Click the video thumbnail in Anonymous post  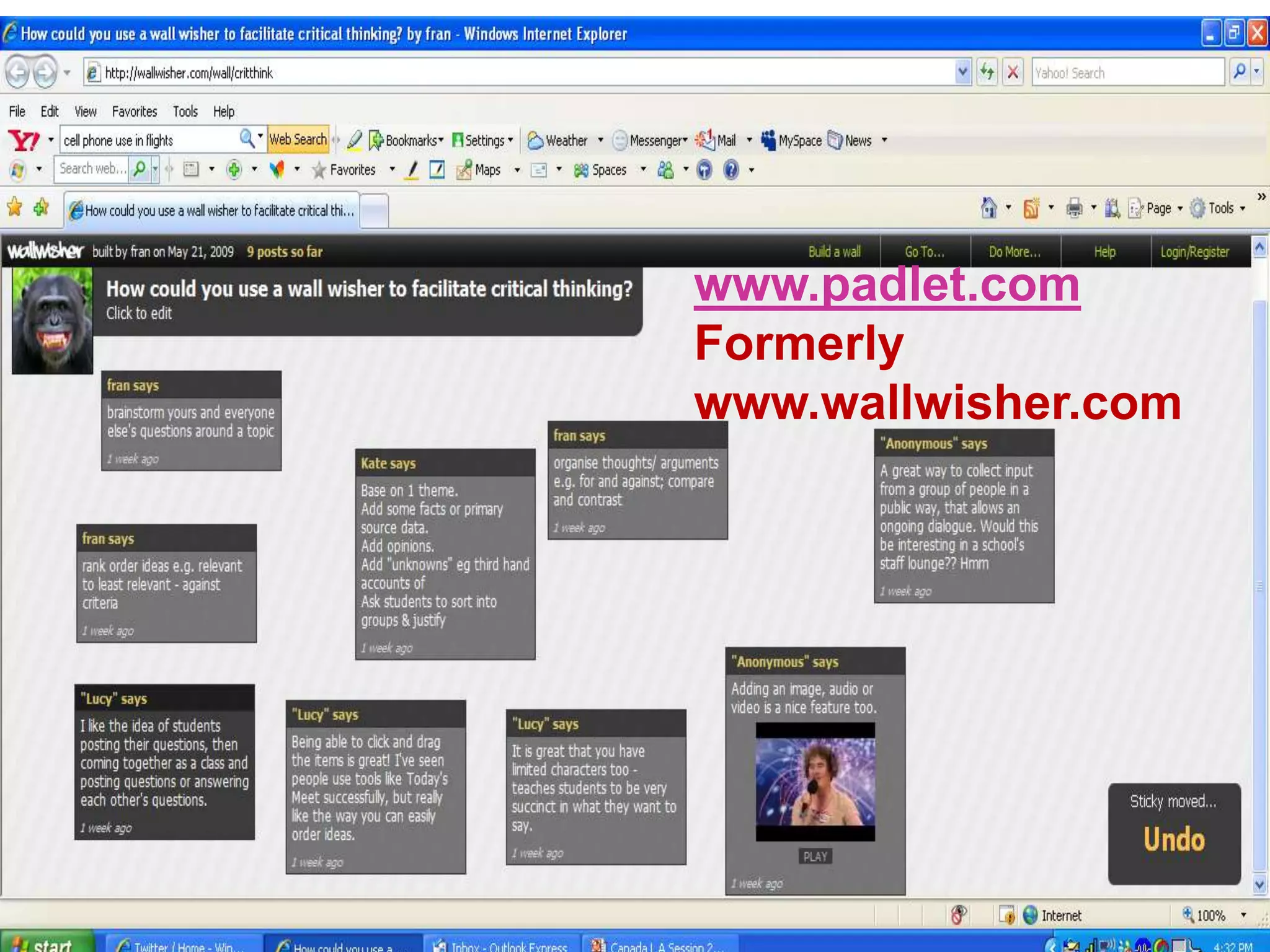(815, 782)
